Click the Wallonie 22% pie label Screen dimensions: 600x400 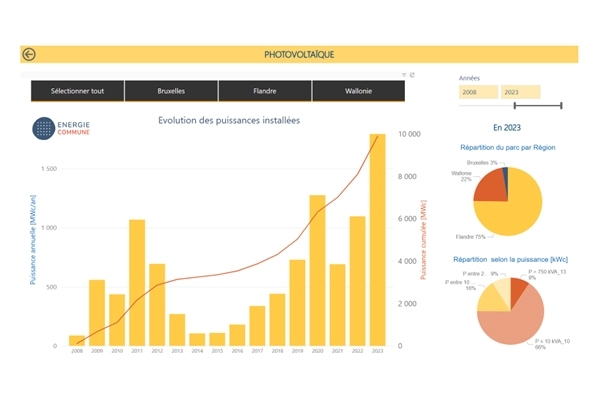tap(461, 176)
